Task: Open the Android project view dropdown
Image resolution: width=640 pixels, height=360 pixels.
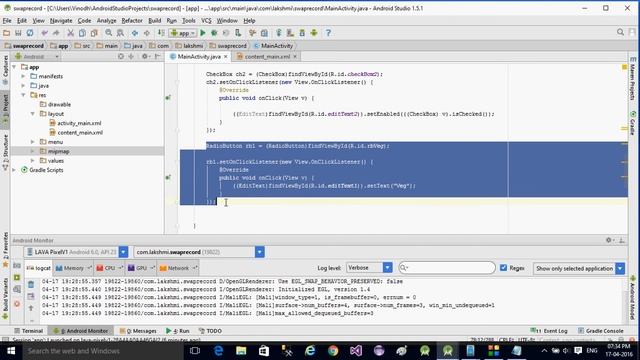Action: coord(37,57)
